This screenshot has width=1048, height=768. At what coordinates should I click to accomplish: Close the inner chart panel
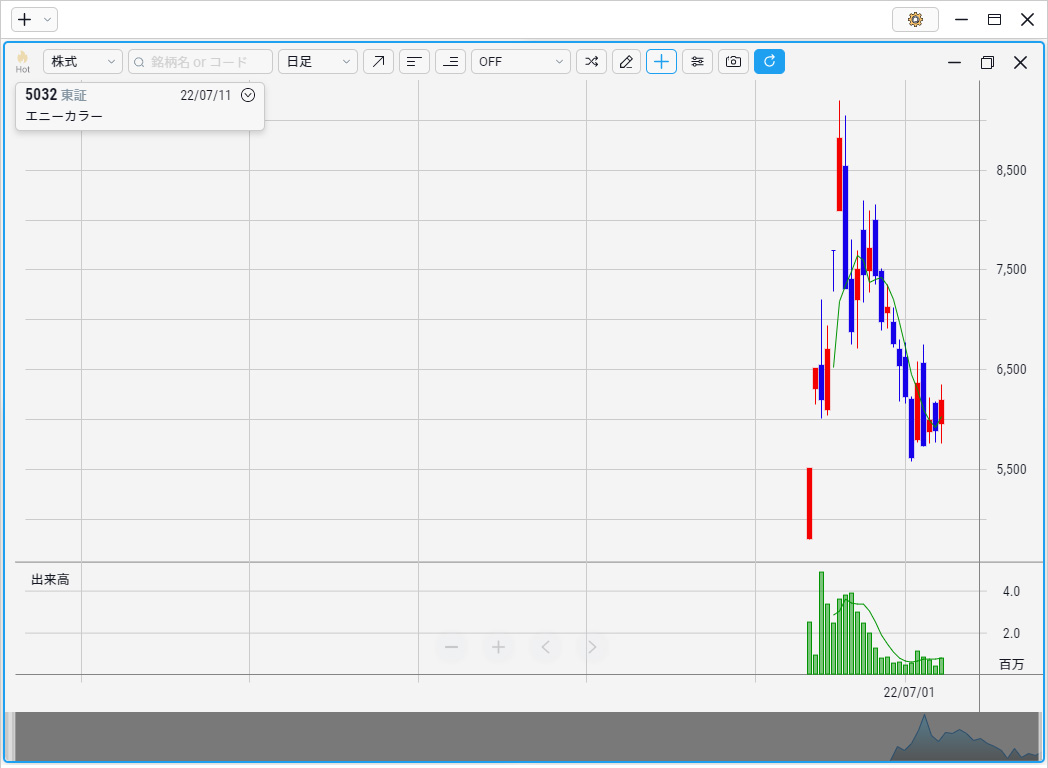(x=1020, y=62)
